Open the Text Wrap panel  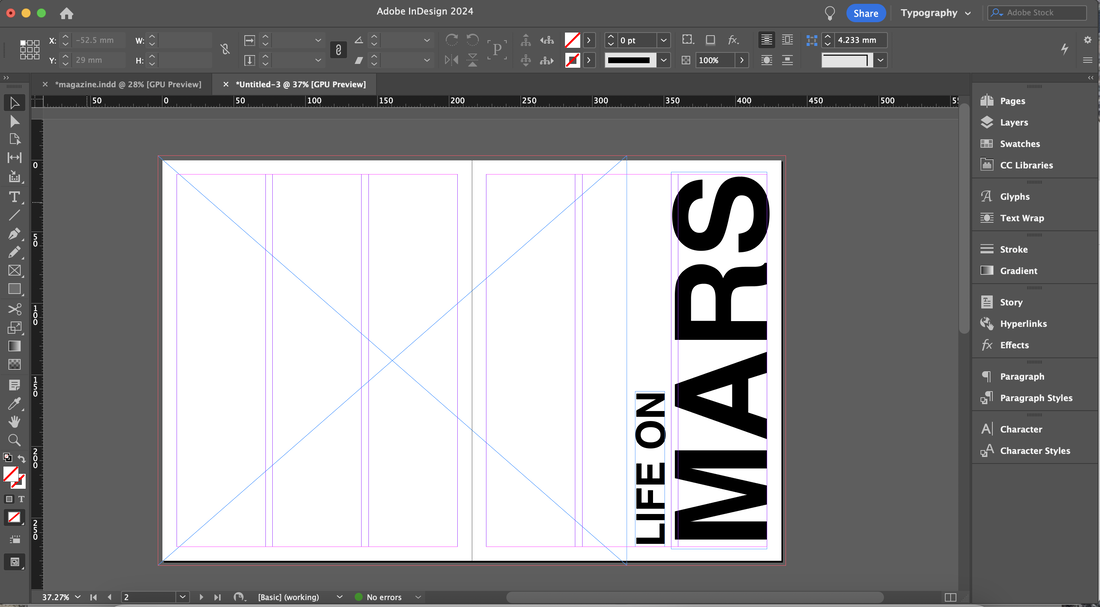point(1021,218)
